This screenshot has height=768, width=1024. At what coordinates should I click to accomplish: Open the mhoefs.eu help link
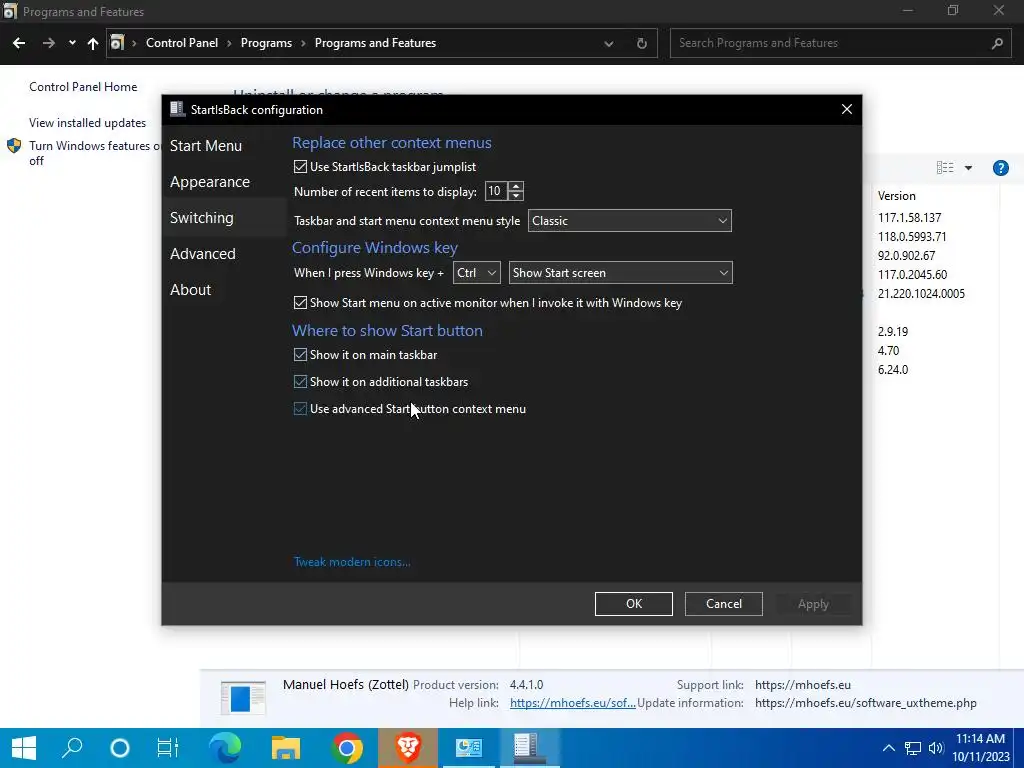573,703
